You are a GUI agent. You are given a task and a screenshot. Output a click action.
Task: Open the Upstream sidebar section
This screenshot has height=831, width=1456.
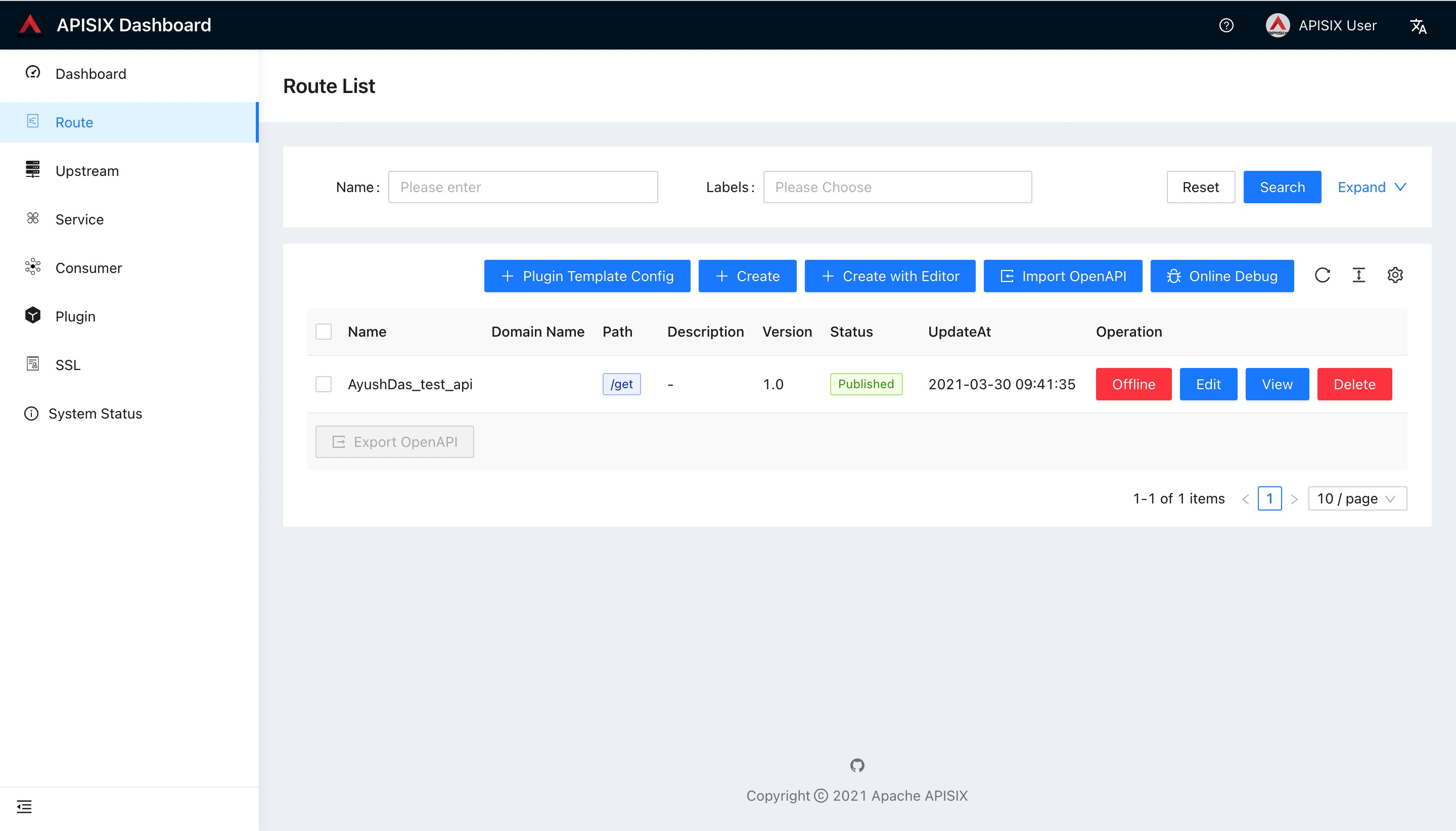(87, 170)
